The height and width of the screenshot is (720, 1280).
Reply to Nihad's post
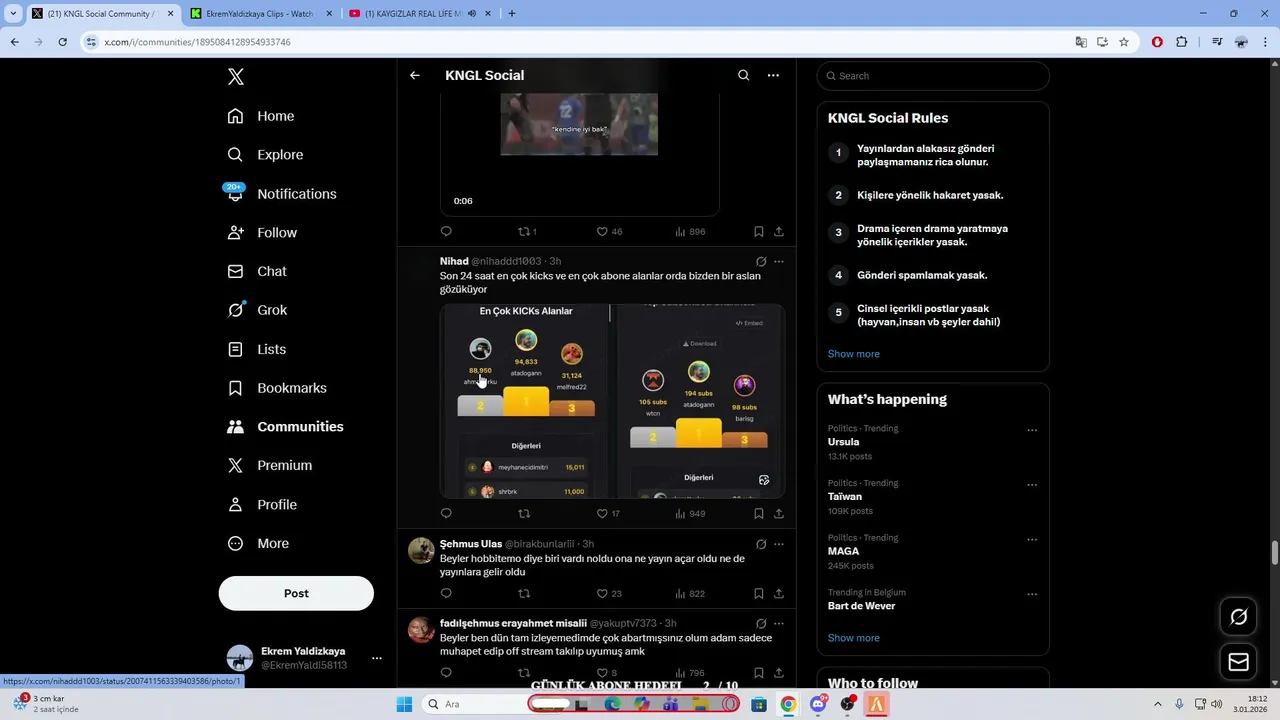[x=446, y=513]
